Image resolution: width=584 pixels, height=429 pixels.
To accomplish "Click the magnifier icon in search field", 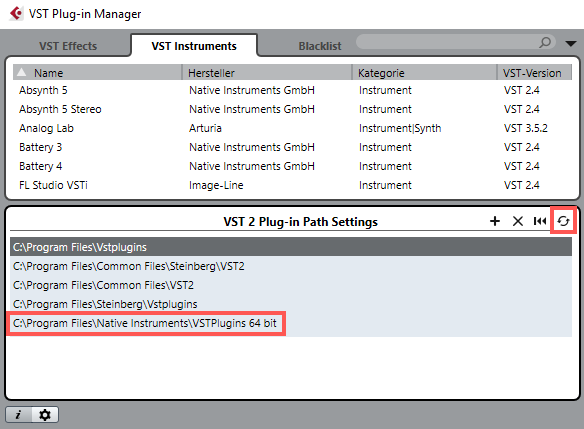I will [545, 42].
